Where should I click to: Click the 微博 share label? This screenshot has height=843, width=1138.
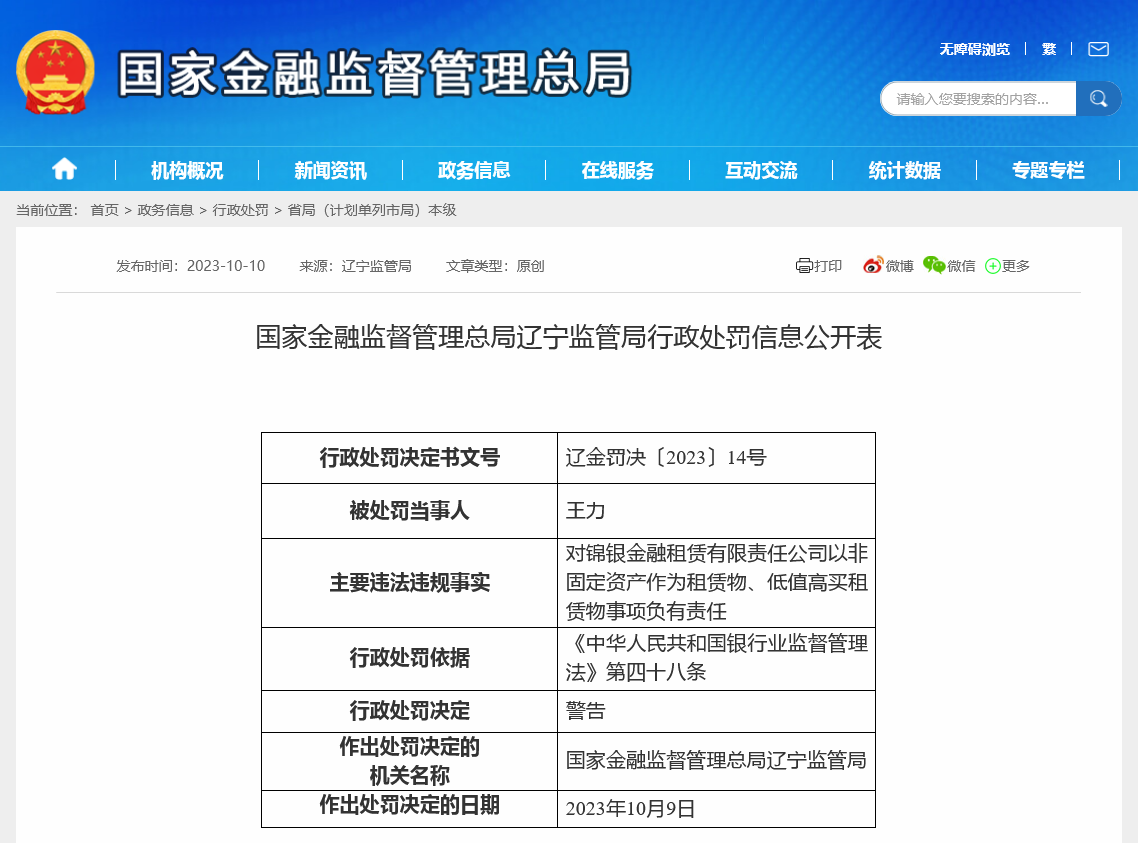click(x=900, y=266)
